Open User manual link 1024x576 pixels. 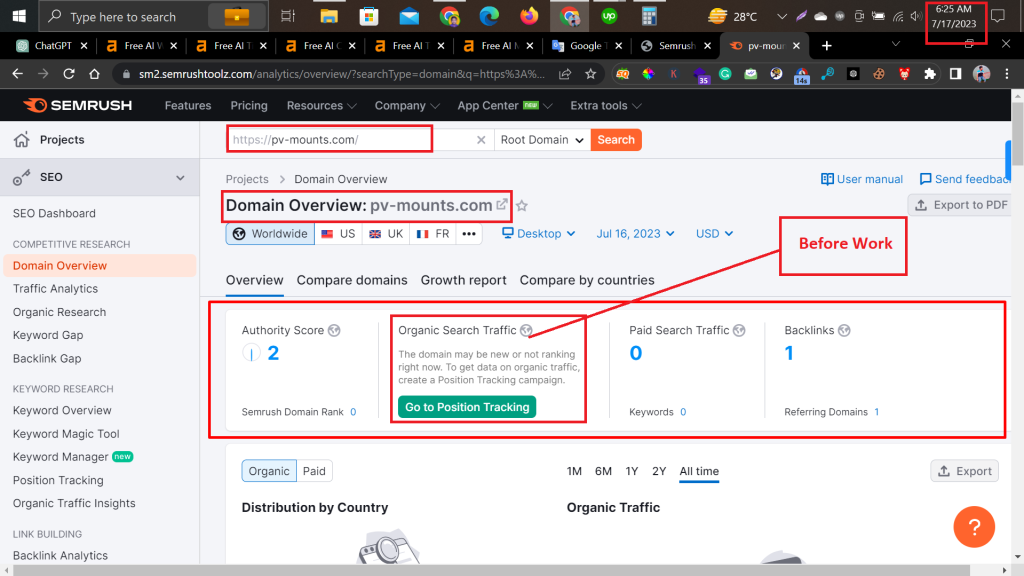862,179
